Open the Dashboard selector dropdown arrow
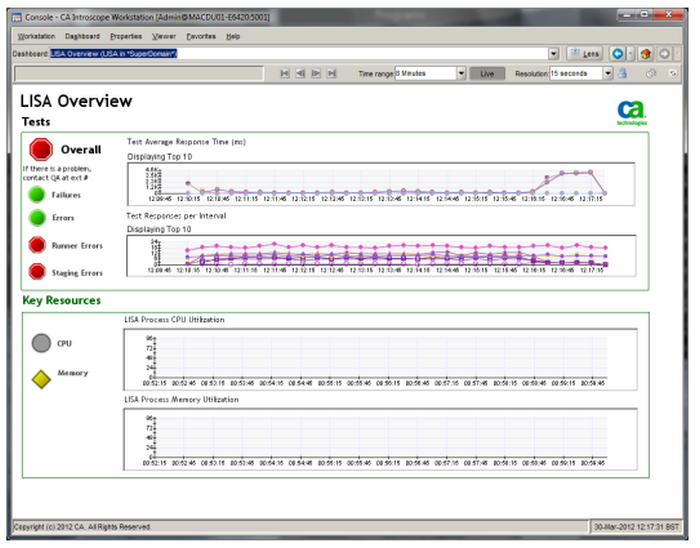The width and height of the screenshot is (700, 548). 554,54
